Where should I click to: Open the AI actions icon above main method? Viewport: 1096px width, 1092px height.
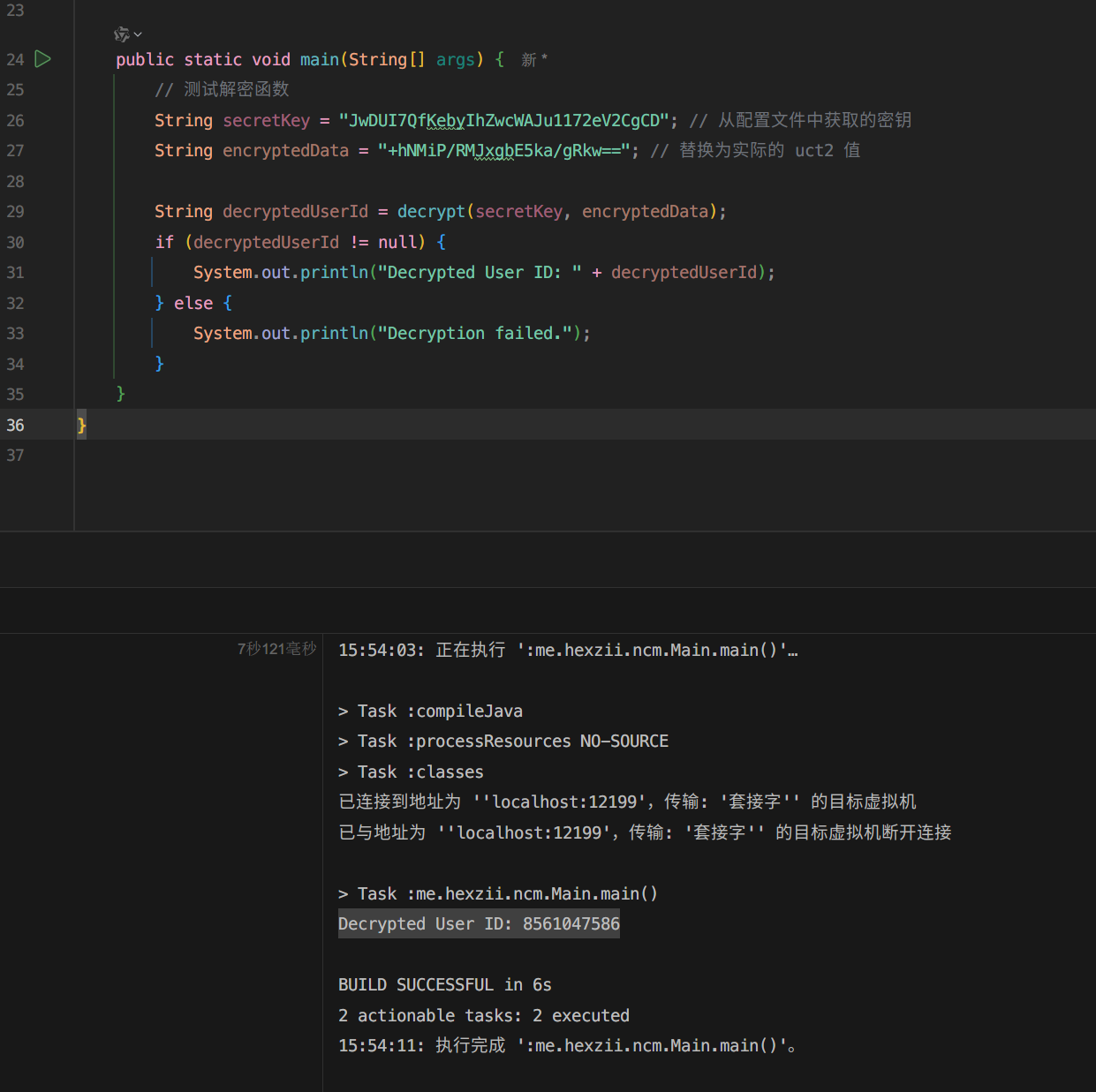pos(122,34)
